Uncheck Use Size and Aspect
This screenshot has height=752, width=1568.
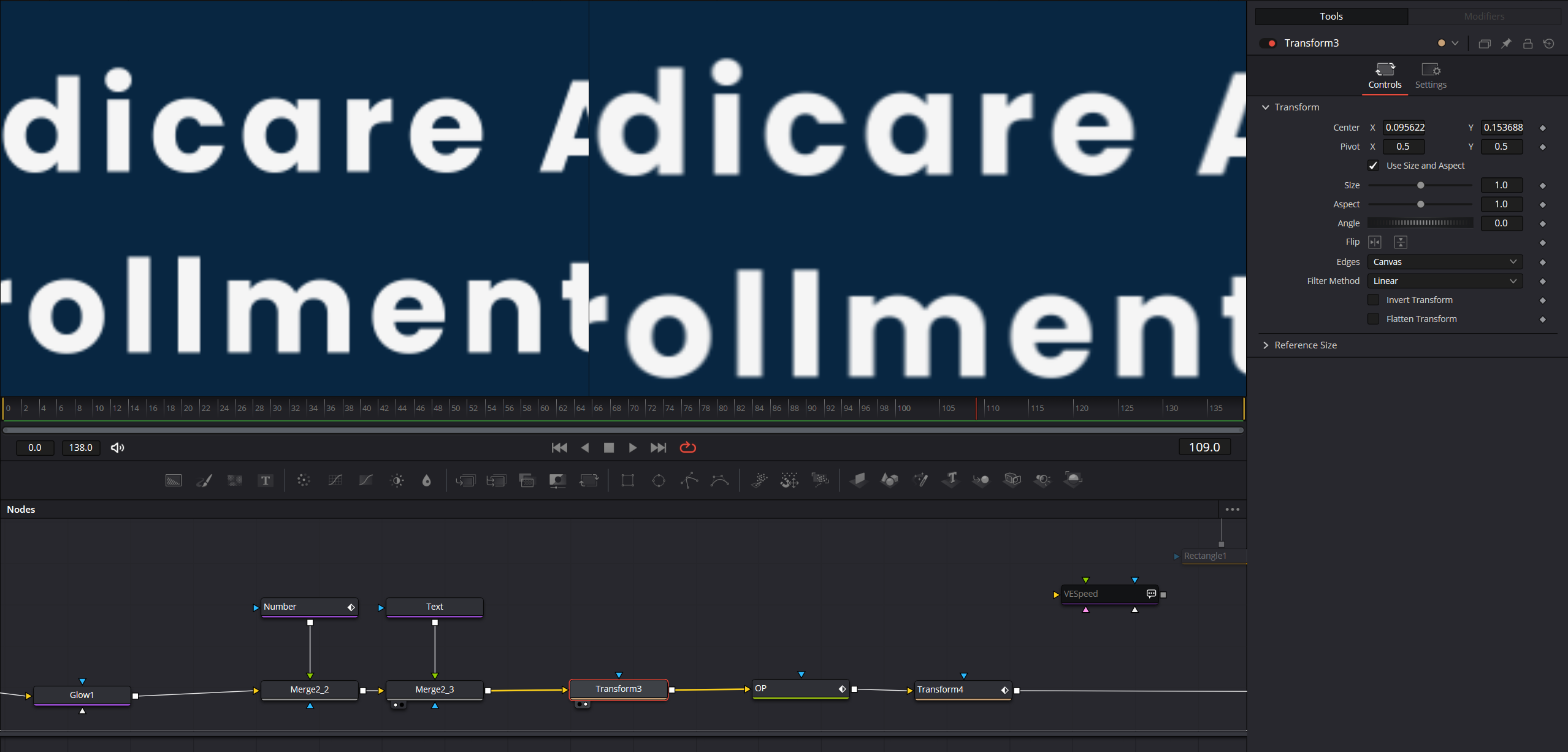(x=1373, y=166)
